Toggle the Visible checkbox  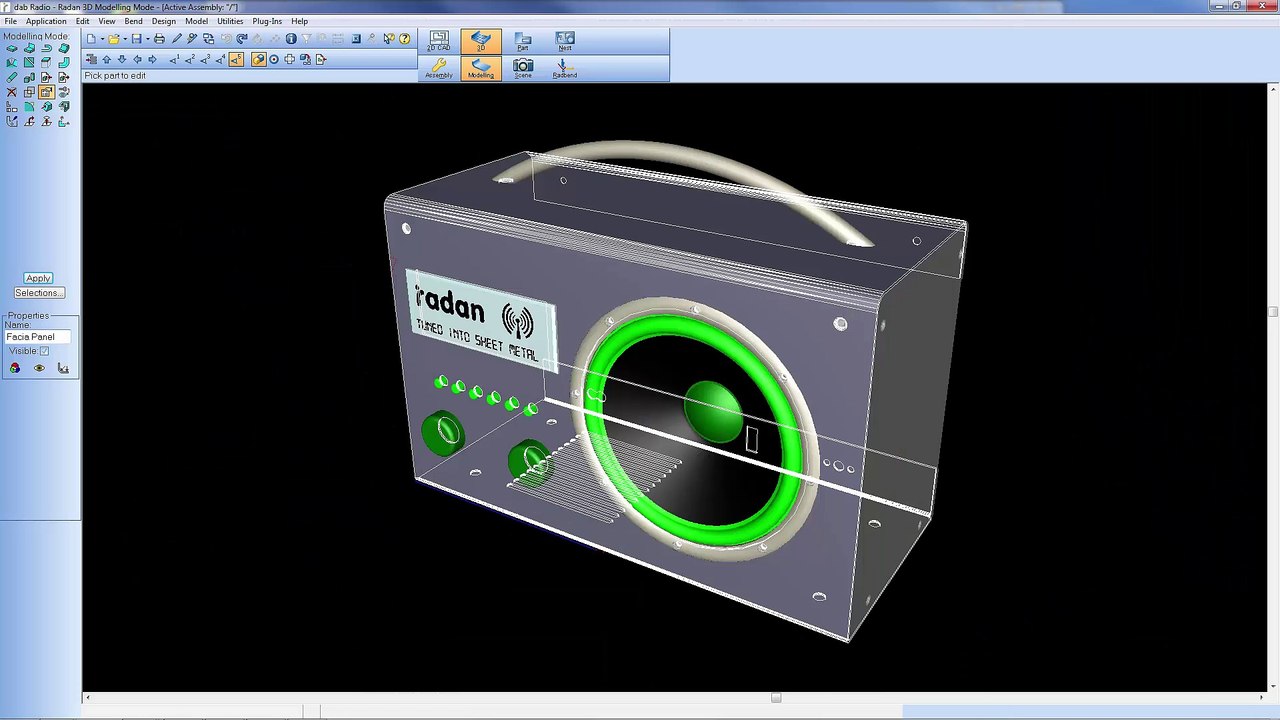coord(44,351)
